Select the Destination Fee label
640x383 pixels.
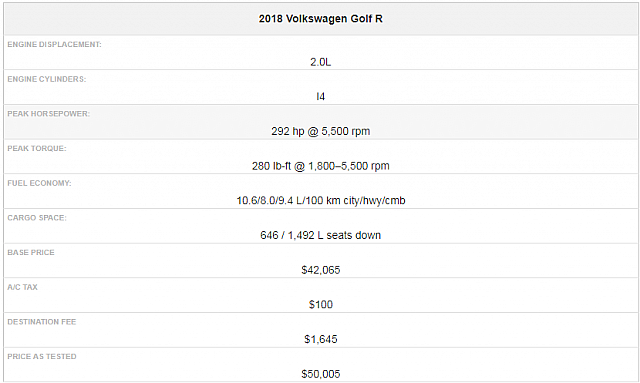[x=42, y=322]
